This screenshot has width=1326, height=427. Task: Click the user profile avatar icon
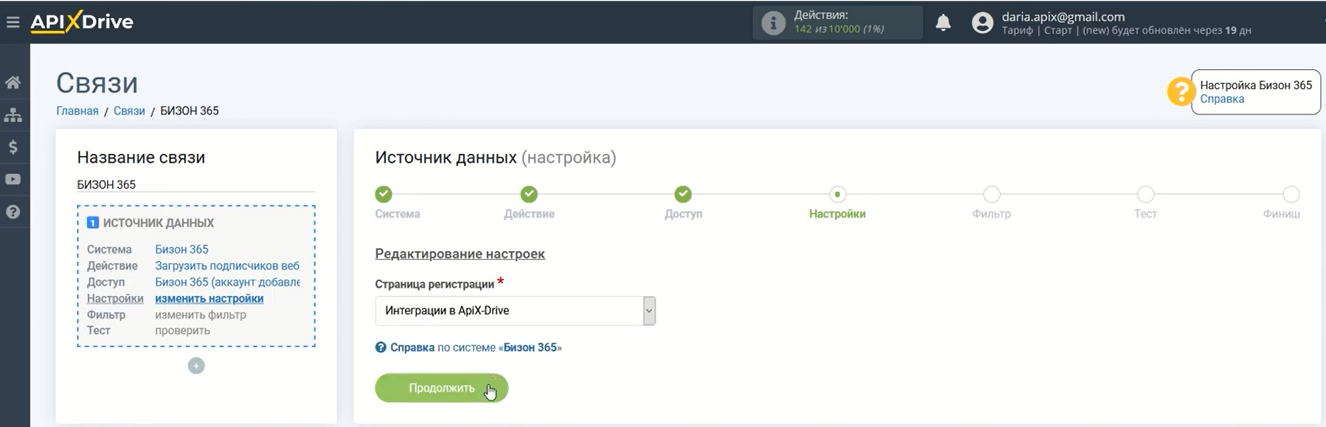983,23
